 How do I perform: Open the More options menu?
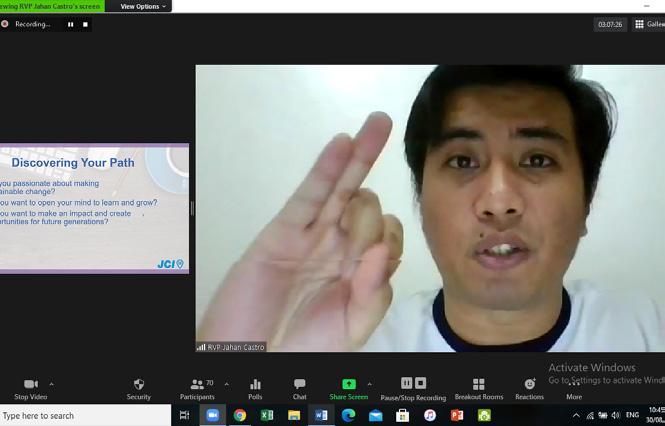(574, 389)
